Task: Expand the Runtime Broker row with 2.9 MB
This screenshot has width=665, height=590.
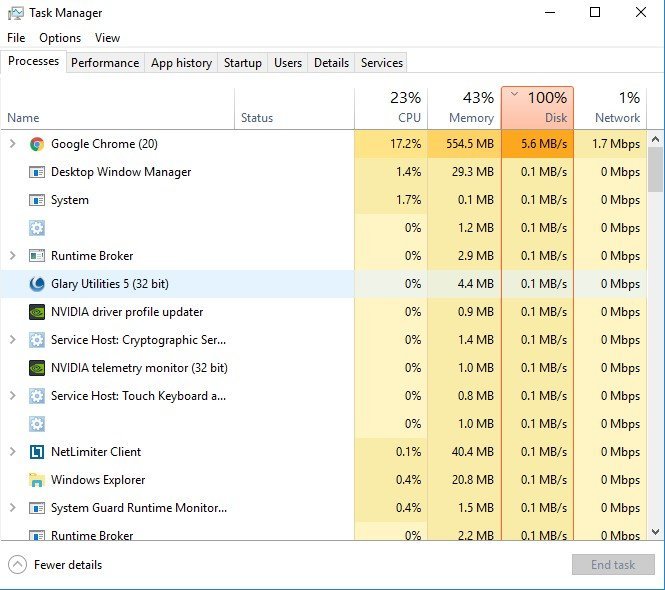Action: click(x=12, y=256)
